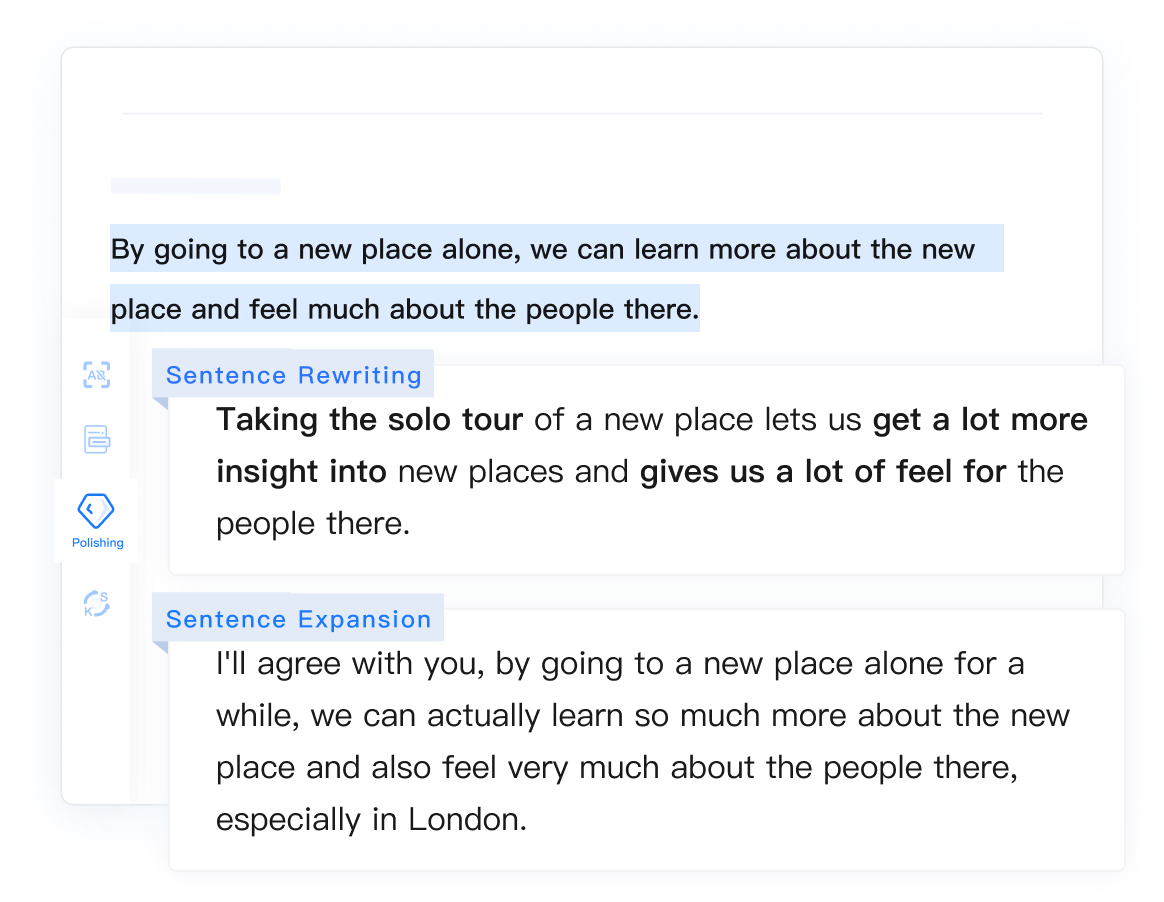The image size is (1164, 902).
Task: Click the bold phrase "get a lot more"
Action: [980, 419]
